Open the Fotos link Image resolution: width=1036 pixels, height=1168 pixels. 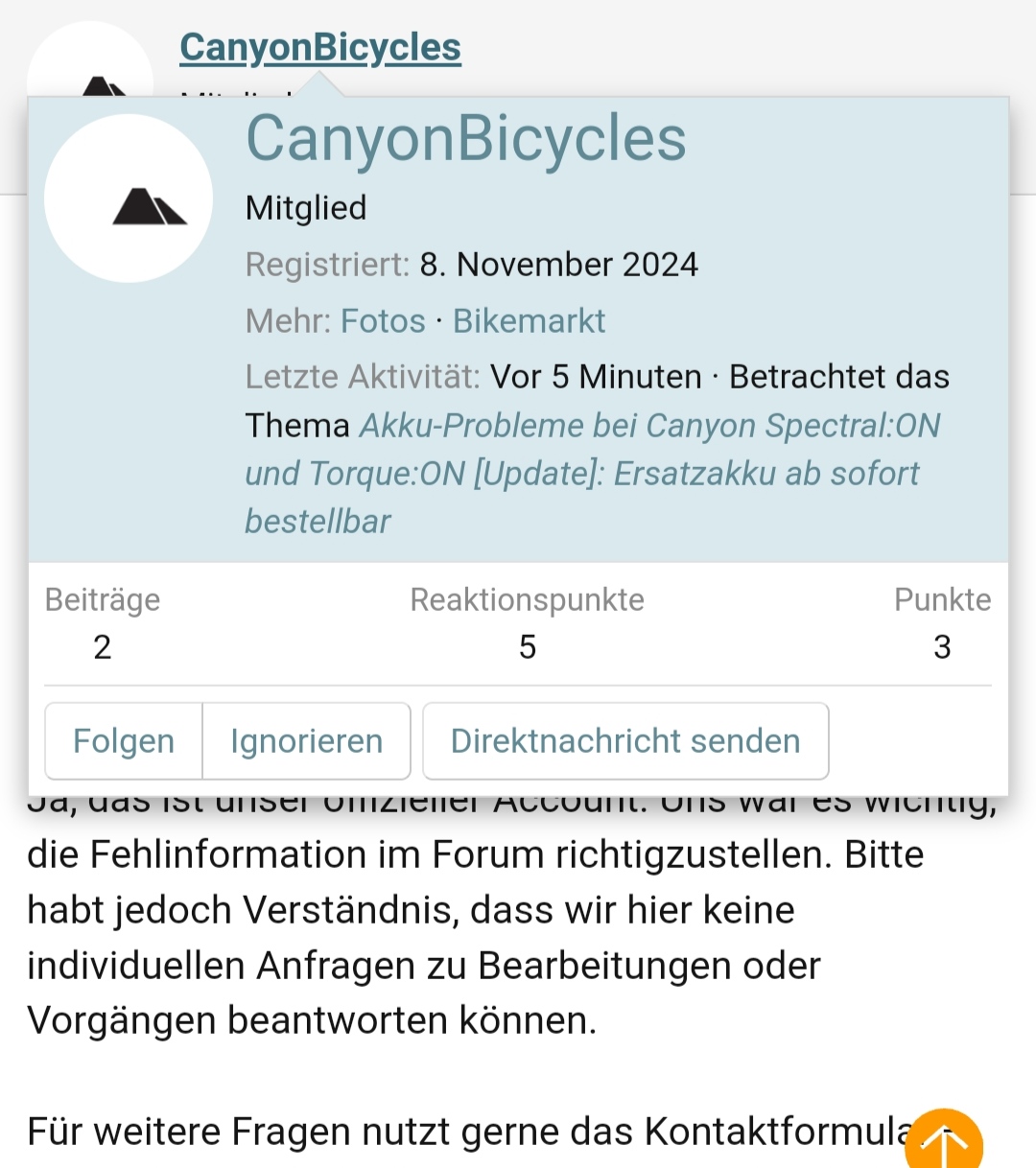tap(383, 320)
